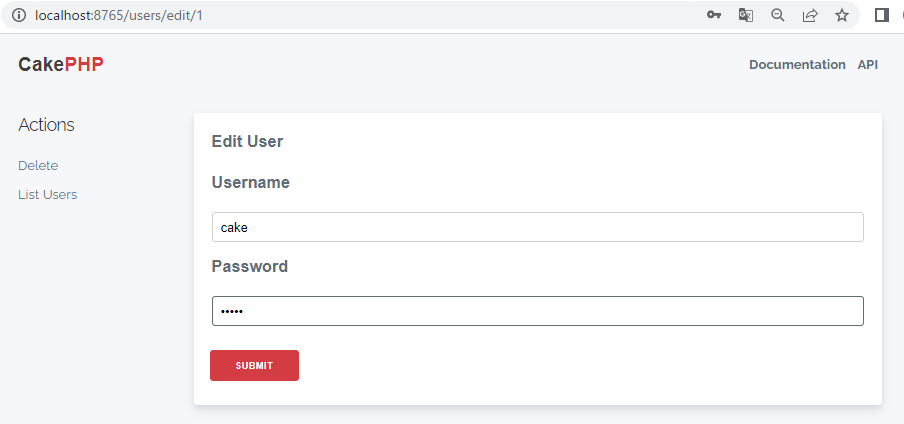The image size is (904, 424).
Task: Open the zoom magnifier icon in address bar
Action: pos(778,15)
